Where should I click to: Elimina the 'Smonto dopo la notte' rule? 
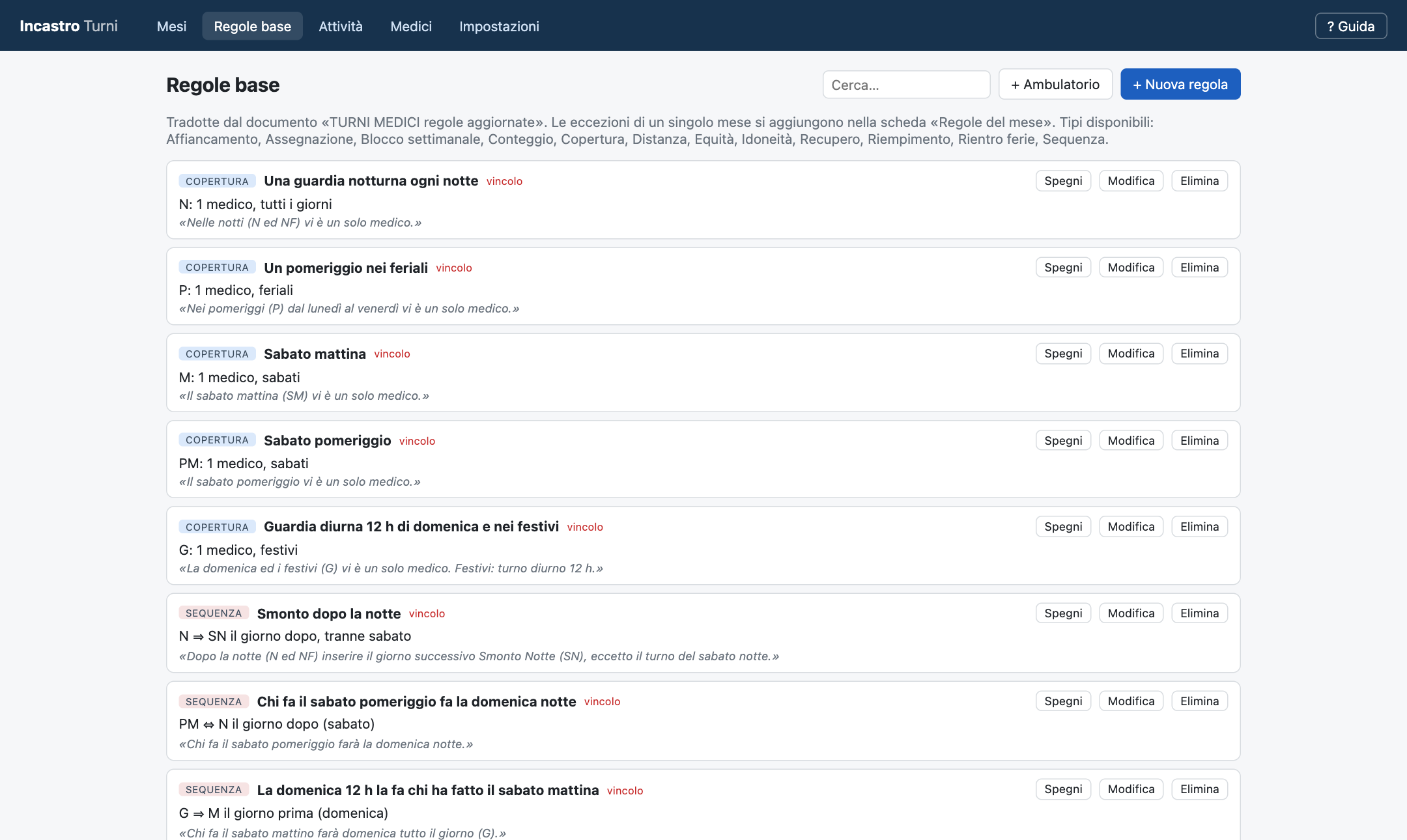(x=1199, y=613)
